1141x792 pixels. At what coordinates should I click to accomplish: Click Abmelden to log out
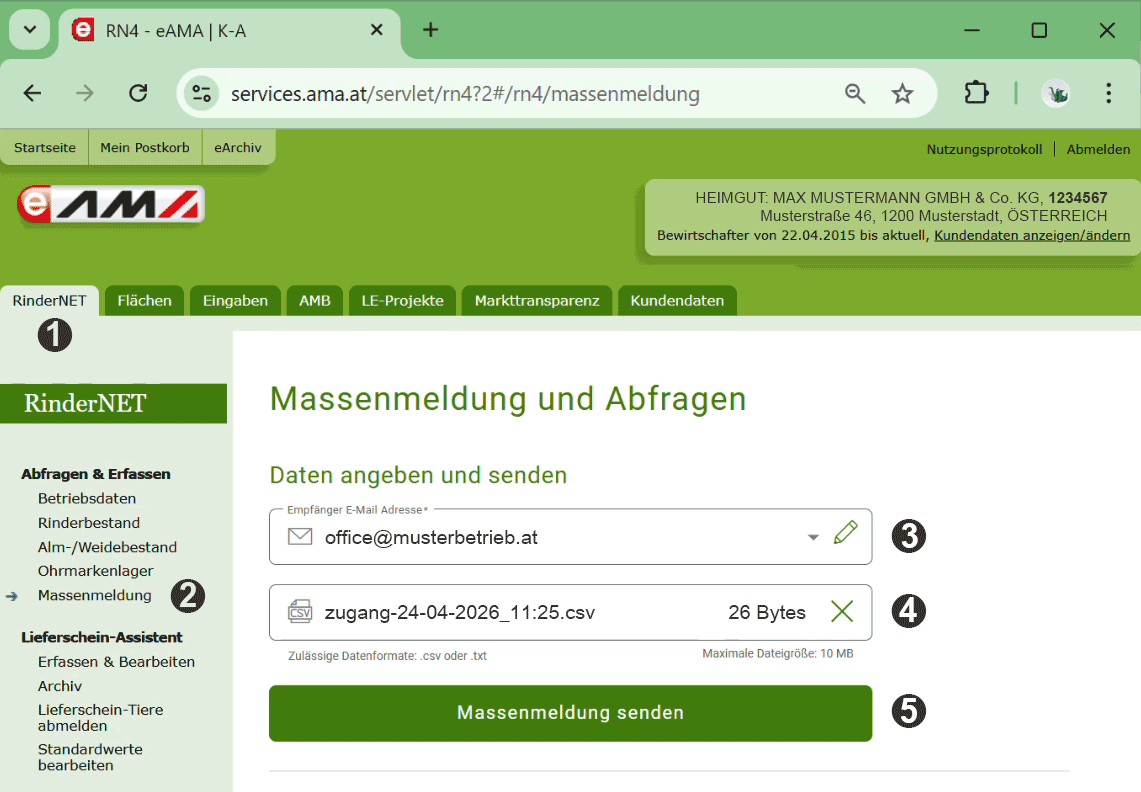click(1098, 148)
